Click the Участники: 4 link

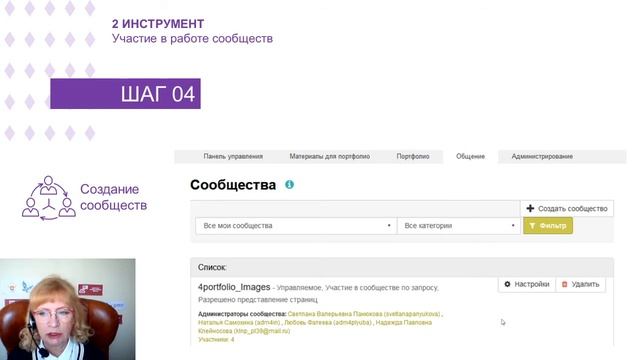[x=216, y=340]
